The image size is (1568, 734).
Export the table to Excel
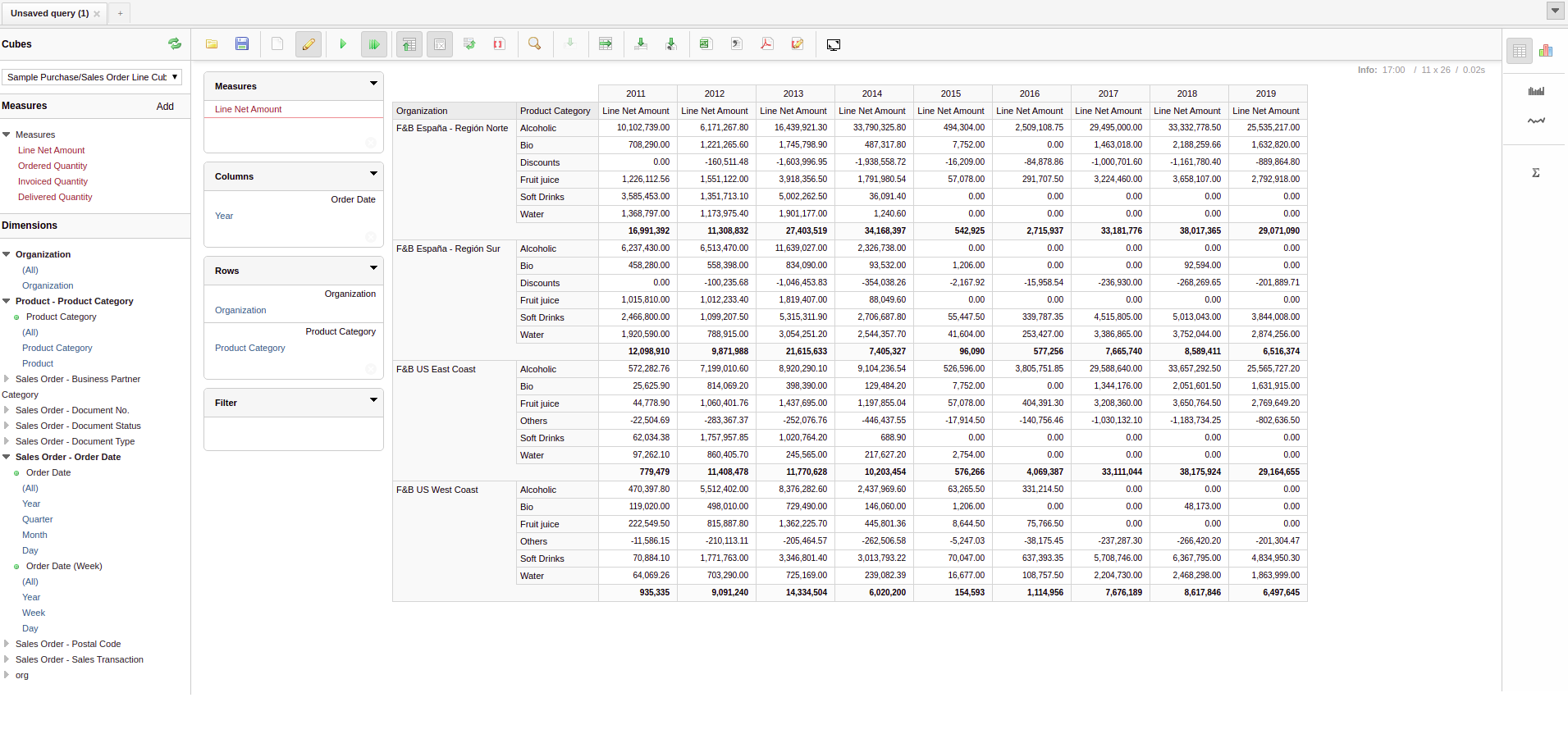click(x=705, y=44)
